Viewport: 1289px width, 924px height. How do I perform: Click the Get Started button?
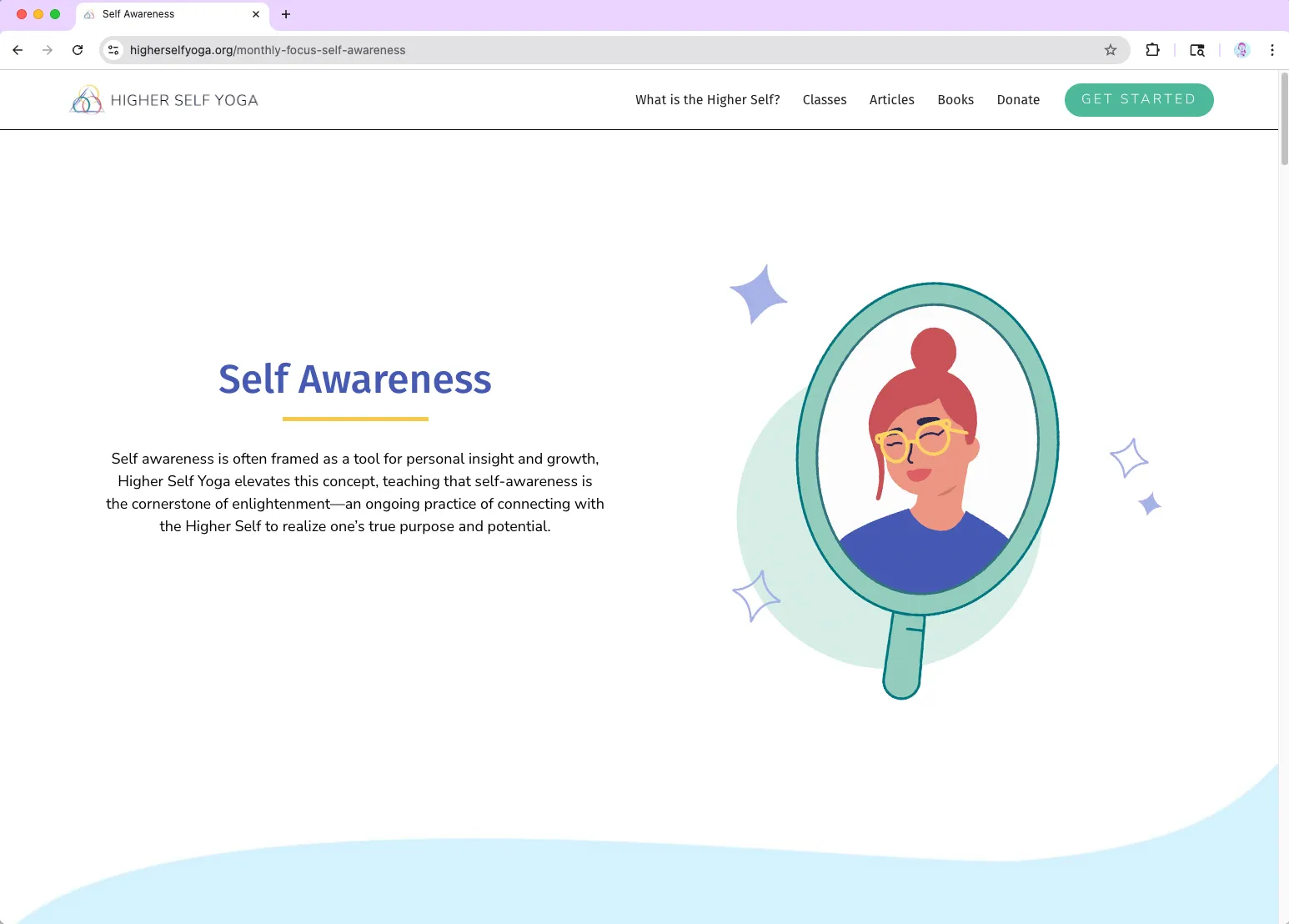(1139, 100)
